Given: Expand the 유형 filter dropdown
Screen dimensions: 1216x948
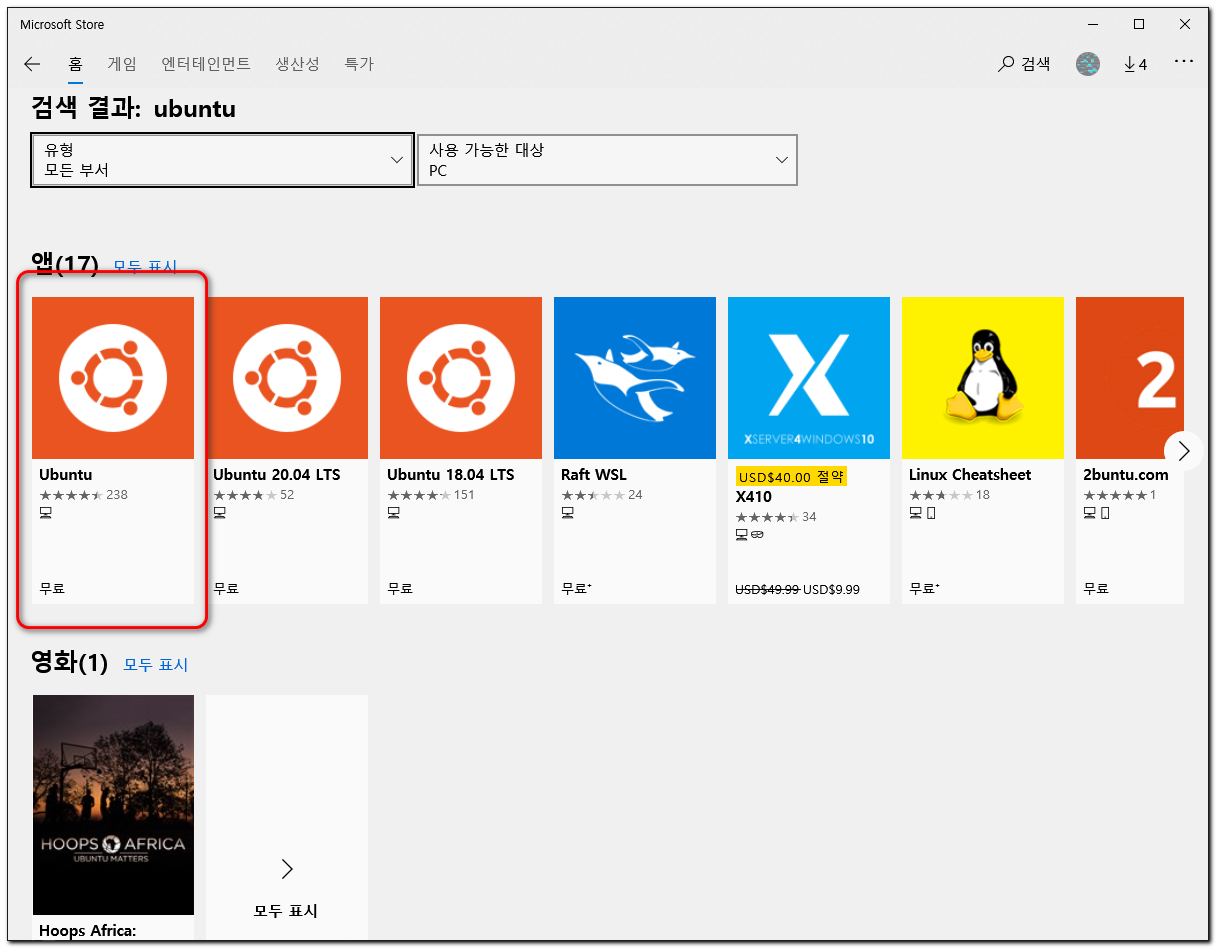Looking at the screenshot, I should click(222, 160).
